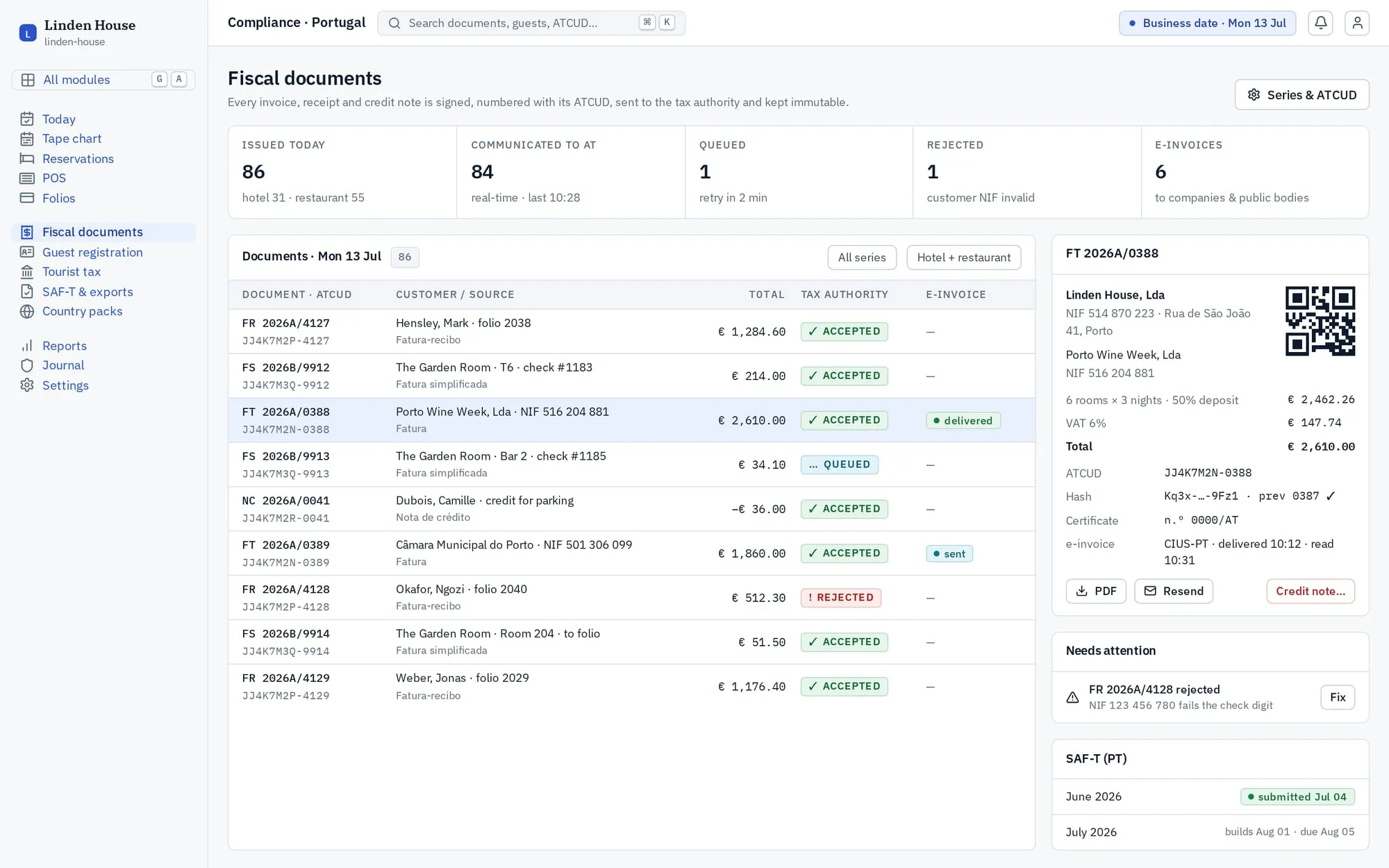Screen dimensions: 1389x868
Task: Click the Tourist tax building icon
Action: 27,272
